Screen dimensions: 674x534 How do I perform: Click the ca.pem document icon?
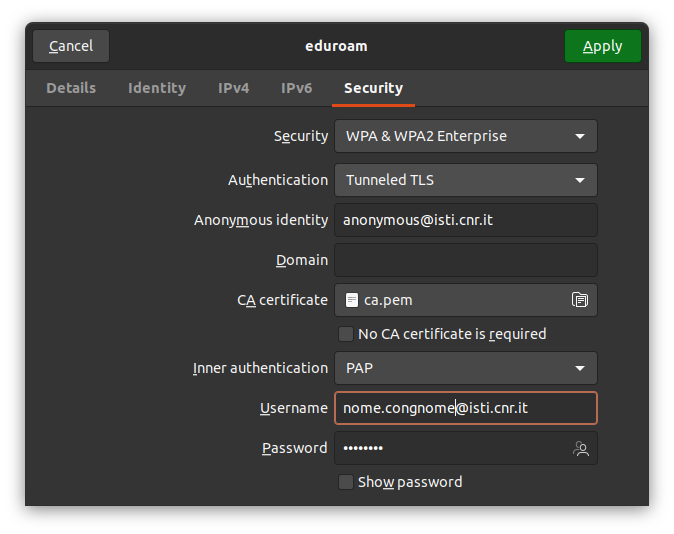point(351,300)
